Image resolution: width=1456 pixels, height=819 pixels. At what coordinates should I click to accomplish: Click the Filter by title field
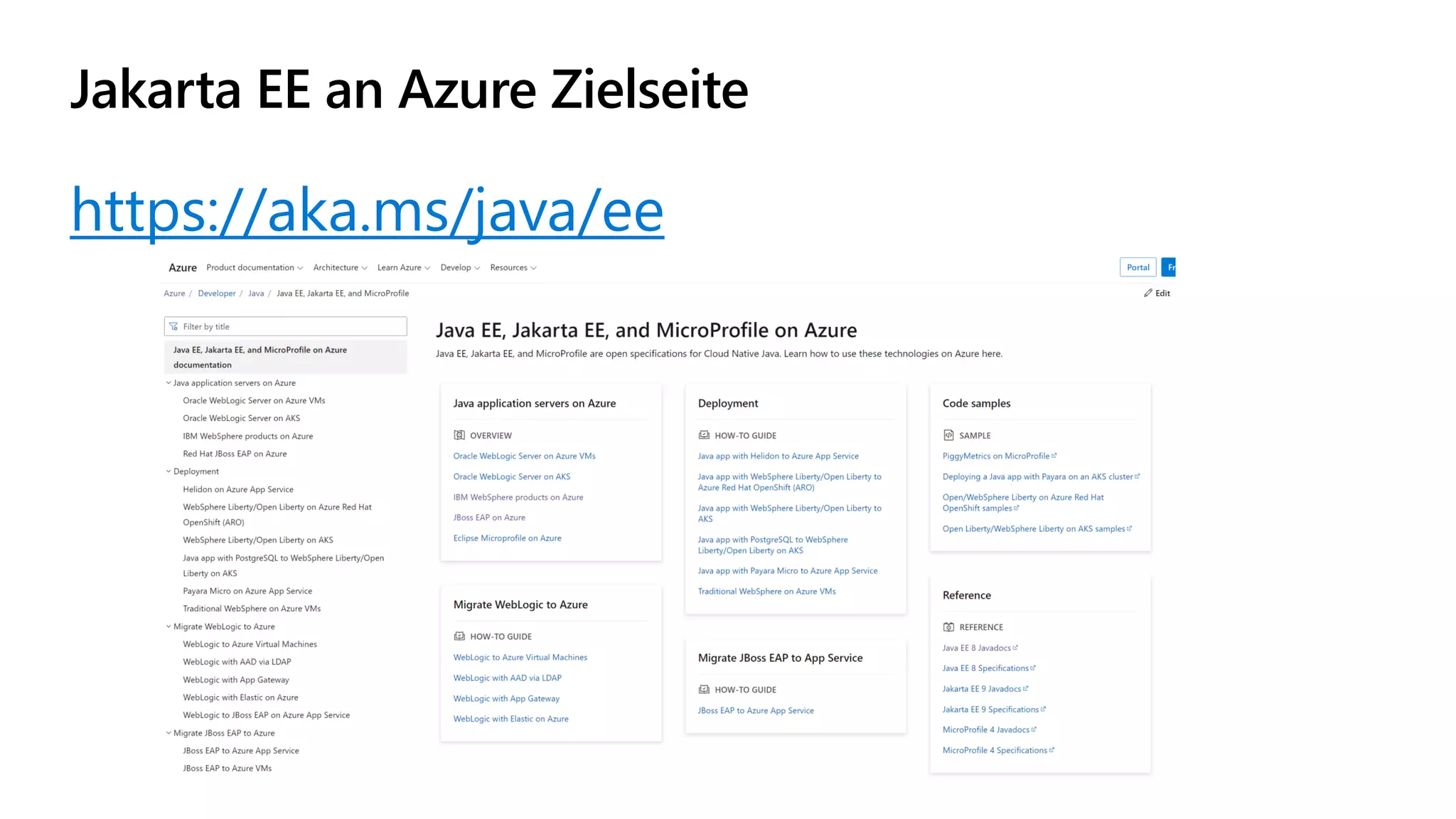click(285, 326)
